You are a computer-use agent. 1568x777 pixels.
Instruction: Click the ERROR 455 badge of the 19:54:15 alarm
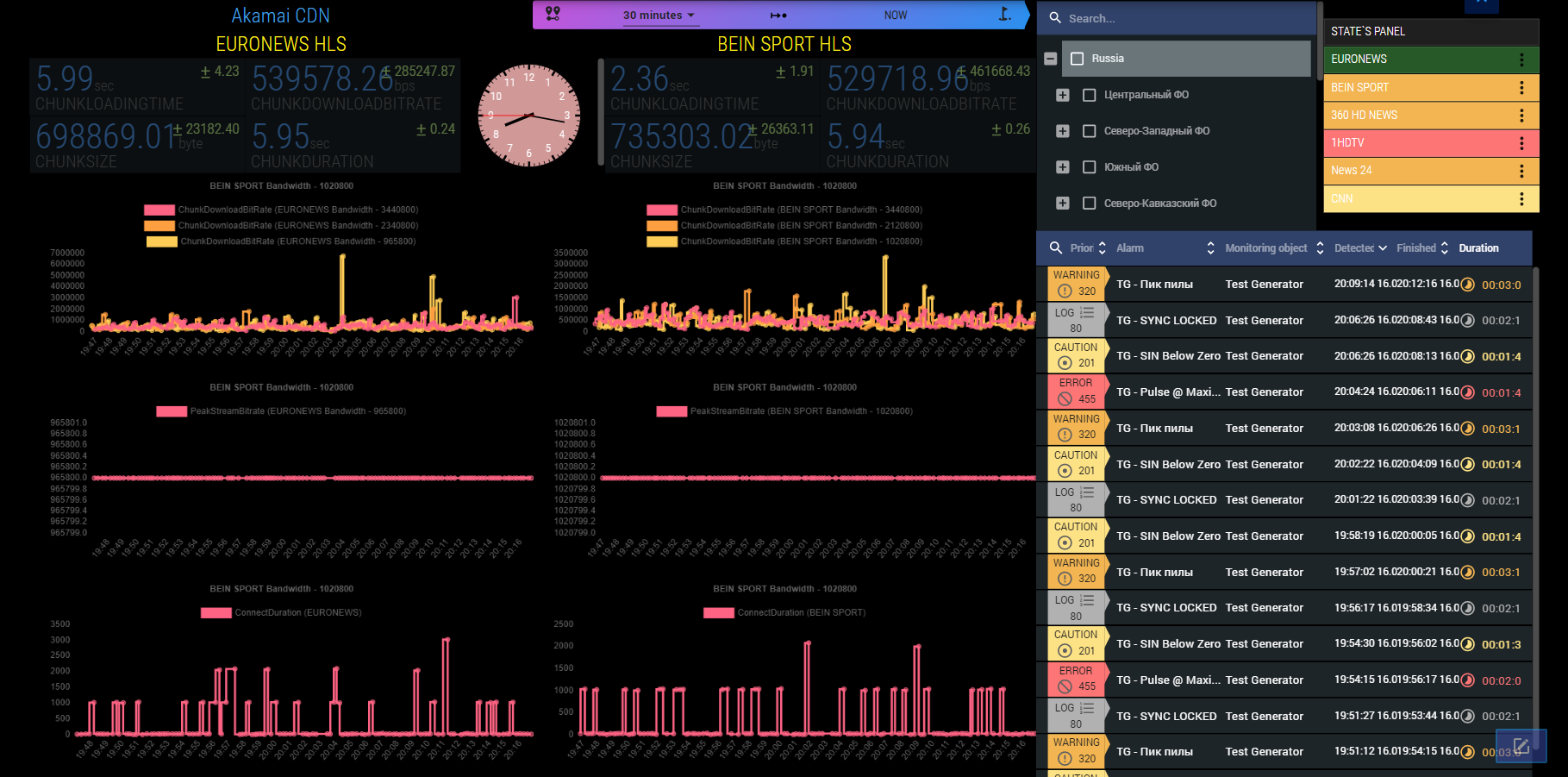pyautogui.click(x=1076, y=680)
